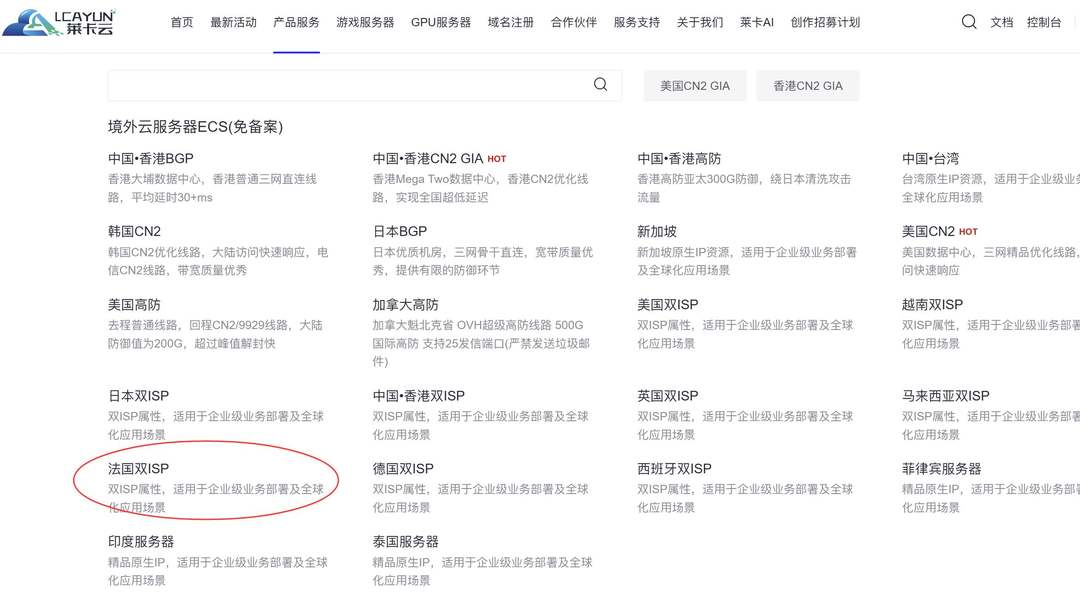Open 服务支持 in the top menu

point(636,23)
